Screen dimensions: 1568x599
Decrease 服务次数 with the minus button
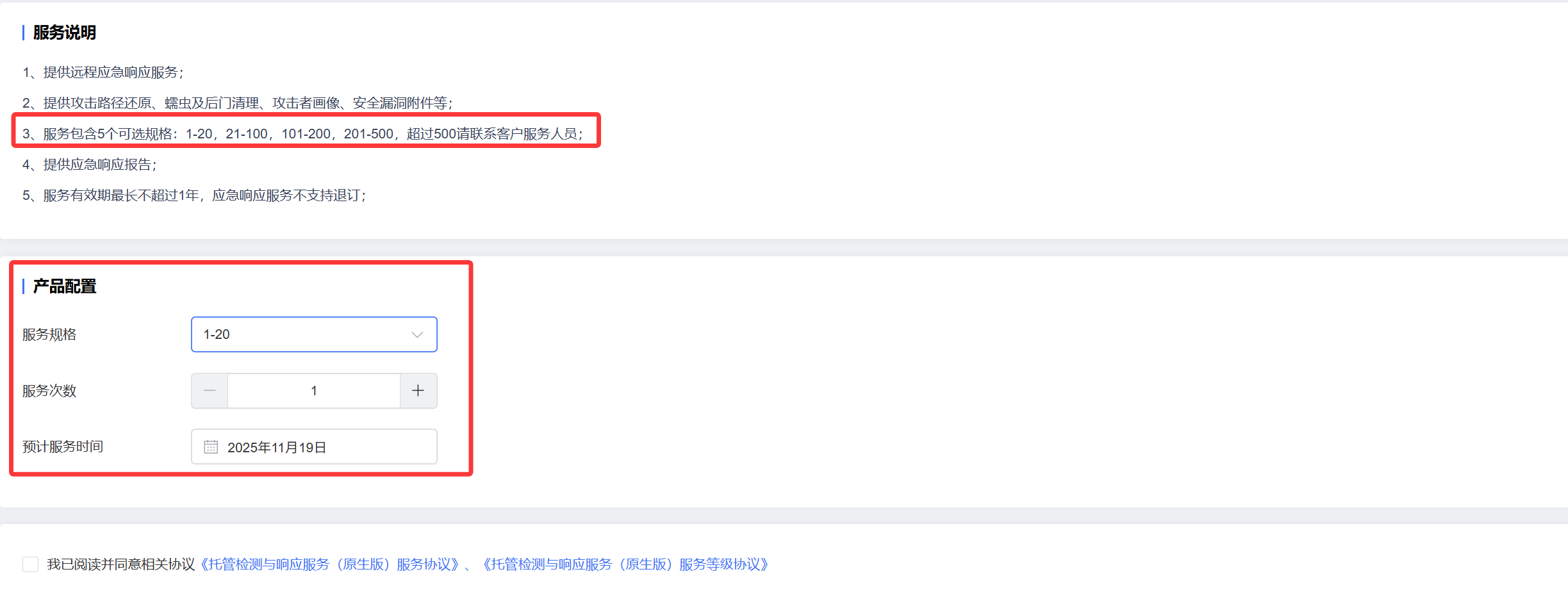[x=210, y=391]
